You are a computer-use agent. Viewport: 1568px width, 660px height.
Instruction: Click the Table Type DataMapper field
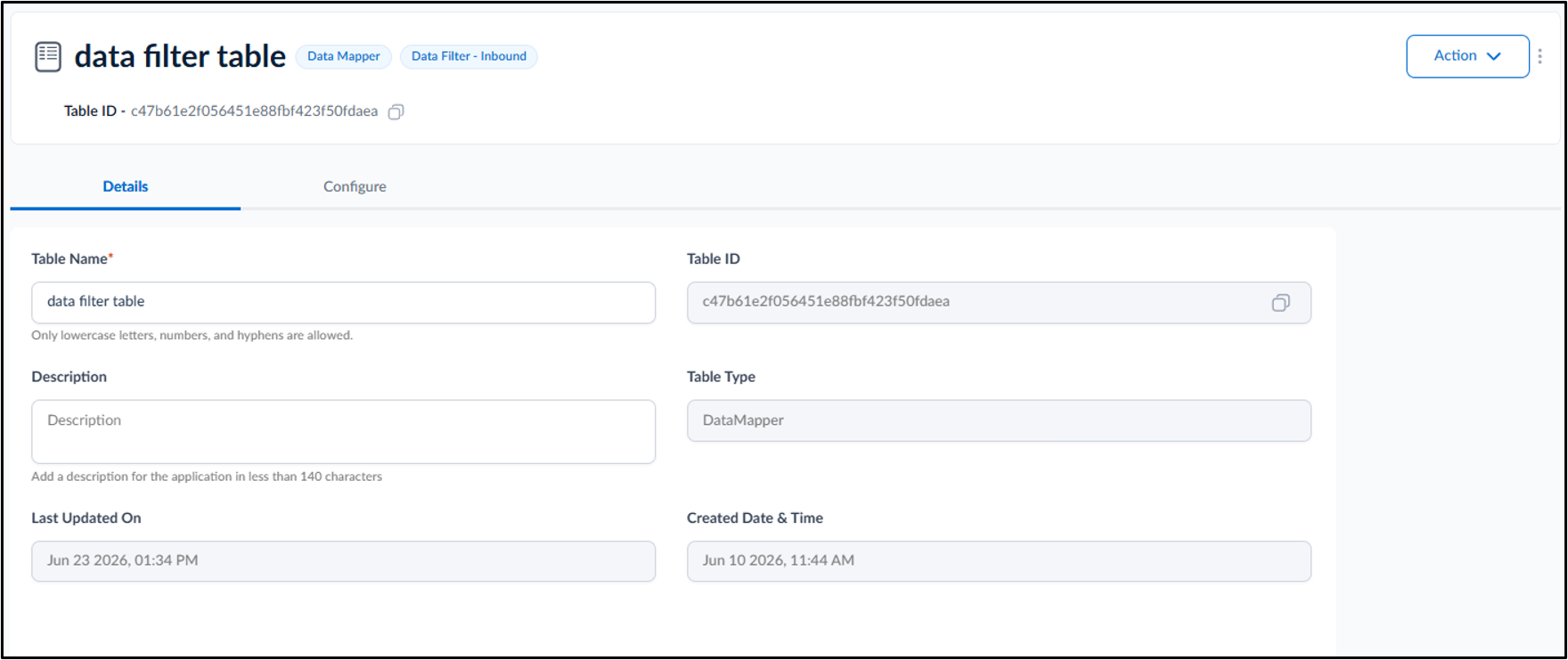click(x=999, y=420)
